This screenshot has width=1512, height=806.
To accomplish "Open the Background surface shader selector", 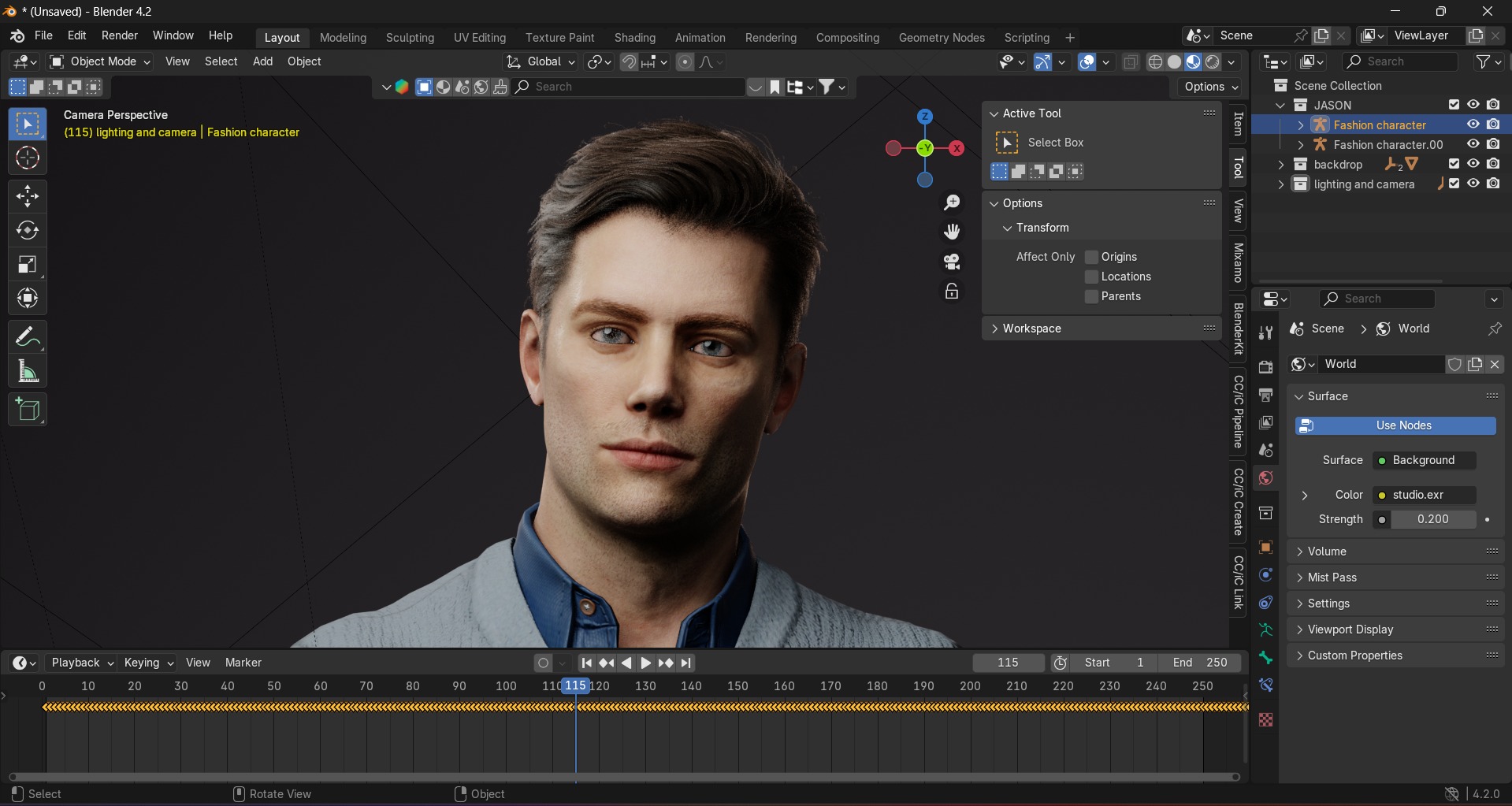I will [x=1425, y=460].
